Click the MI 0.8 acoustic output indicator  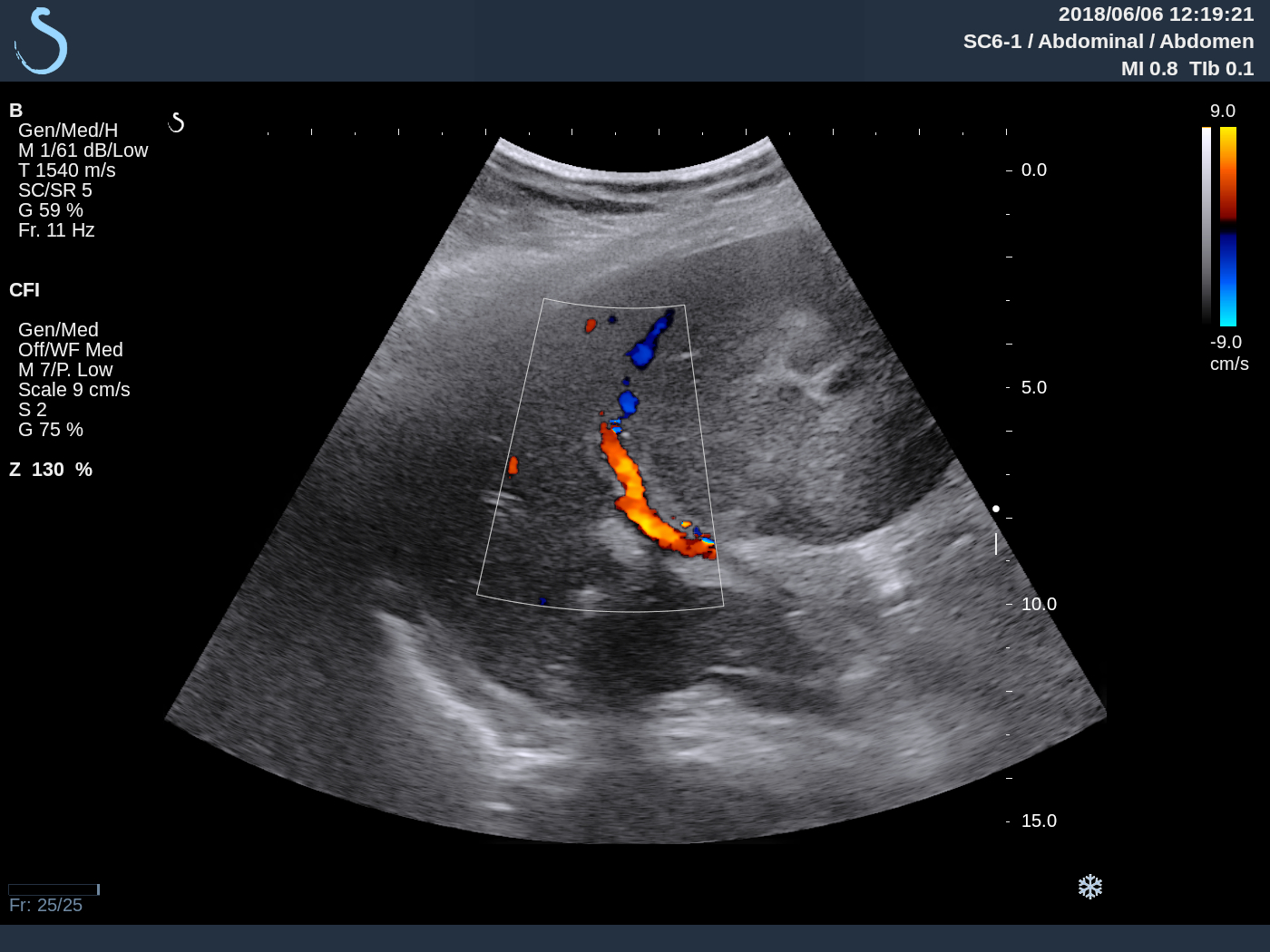pos(1149,68)
